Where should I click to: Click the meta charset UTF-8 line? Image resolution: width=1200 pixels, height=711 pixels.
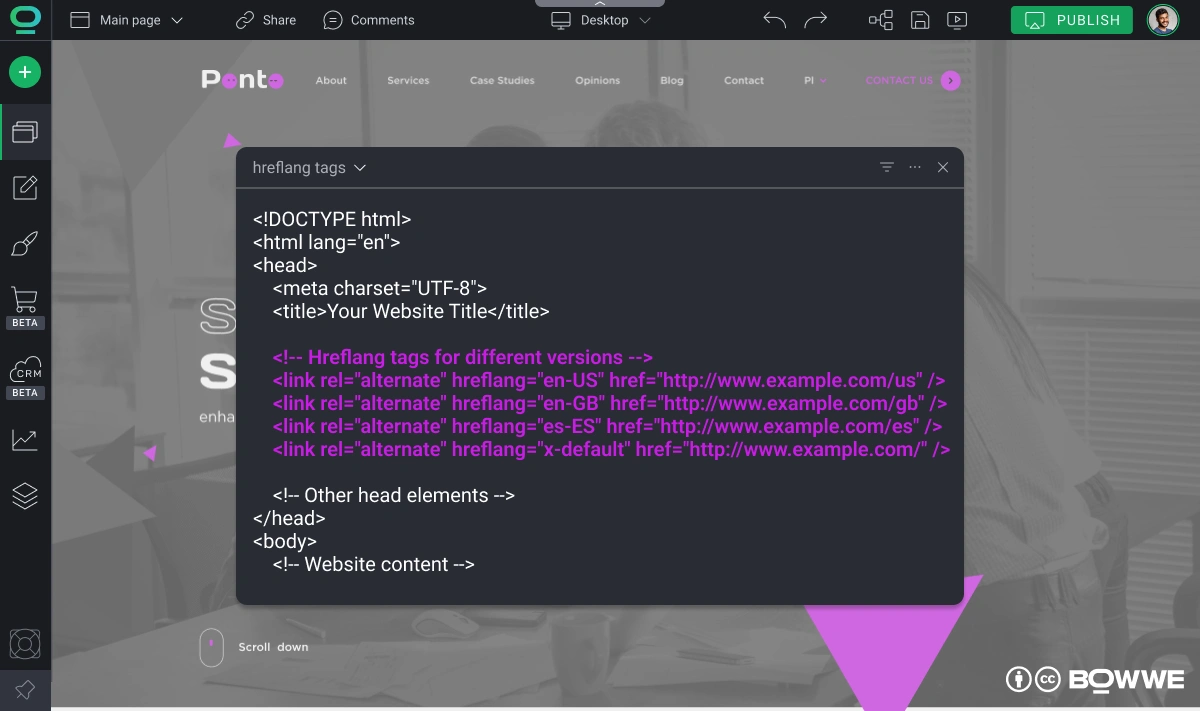point(380,289)
